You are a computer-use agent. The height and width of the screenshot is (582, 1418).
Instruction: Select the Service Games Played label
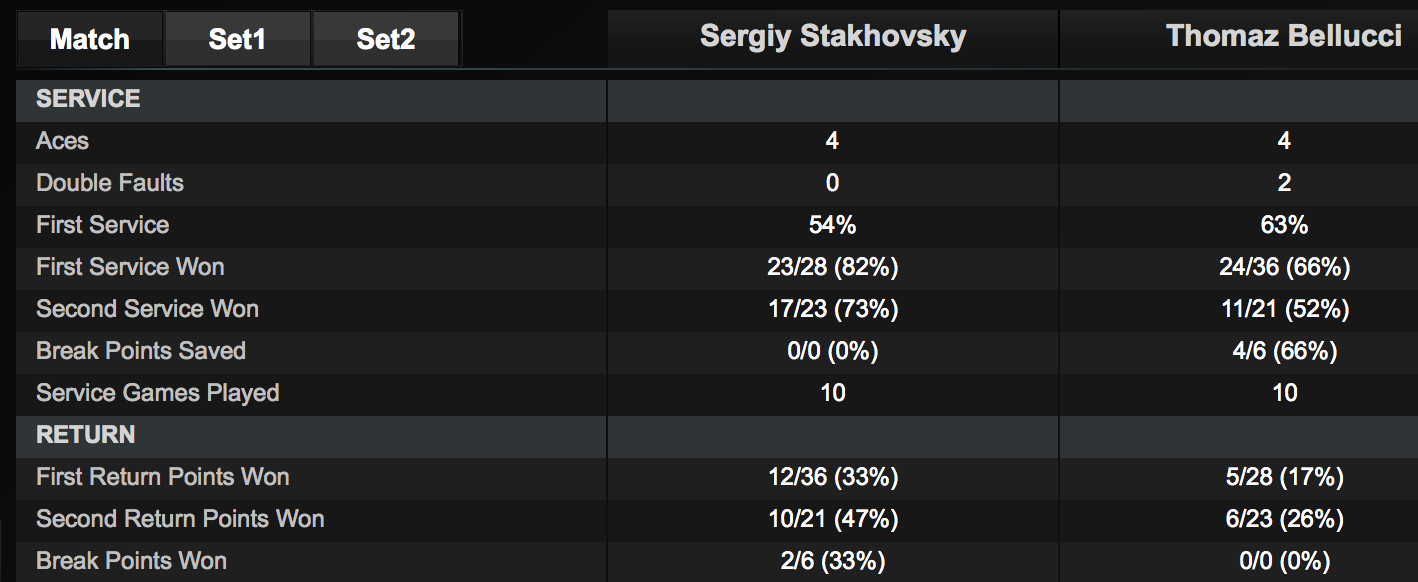[157, 393]
